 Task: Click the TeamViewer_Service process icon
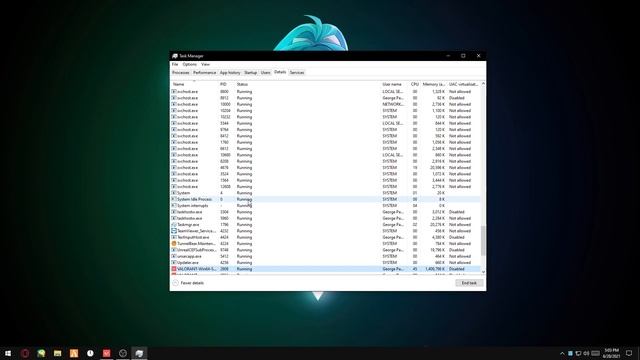coord(174,231)
